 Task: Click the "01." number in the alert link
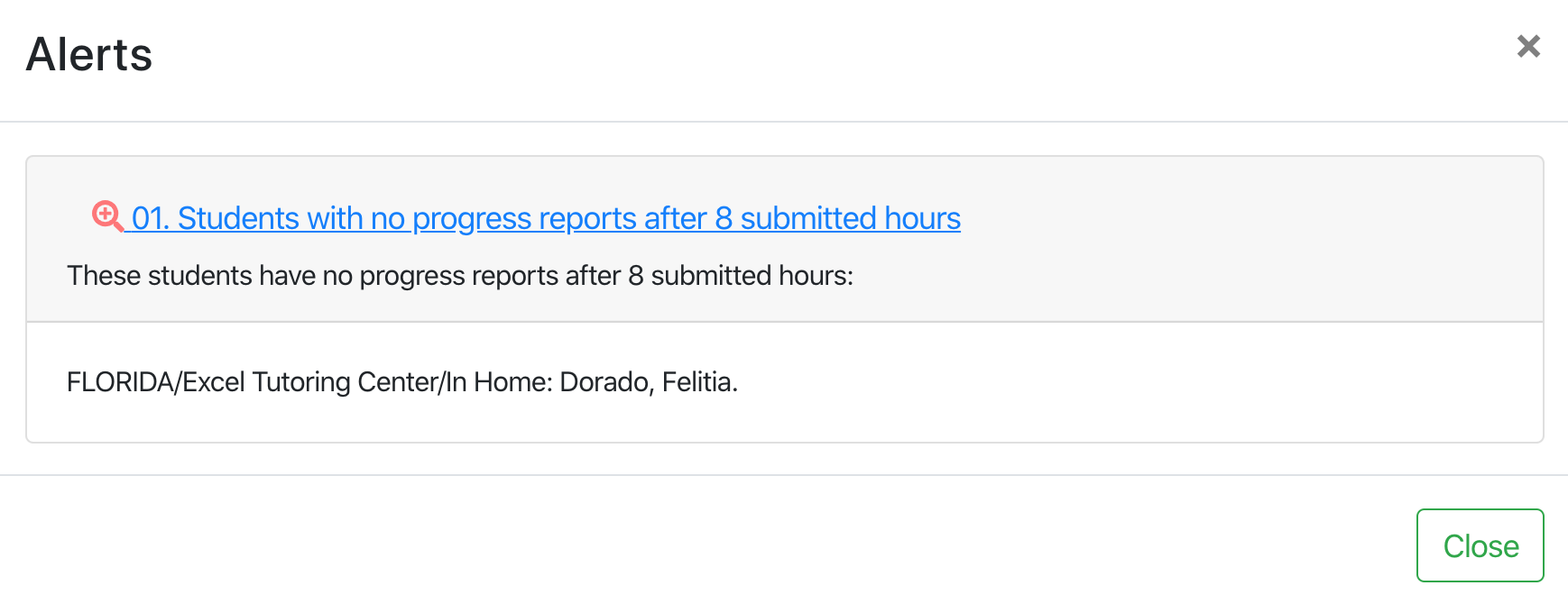click(x=151, y=218)
